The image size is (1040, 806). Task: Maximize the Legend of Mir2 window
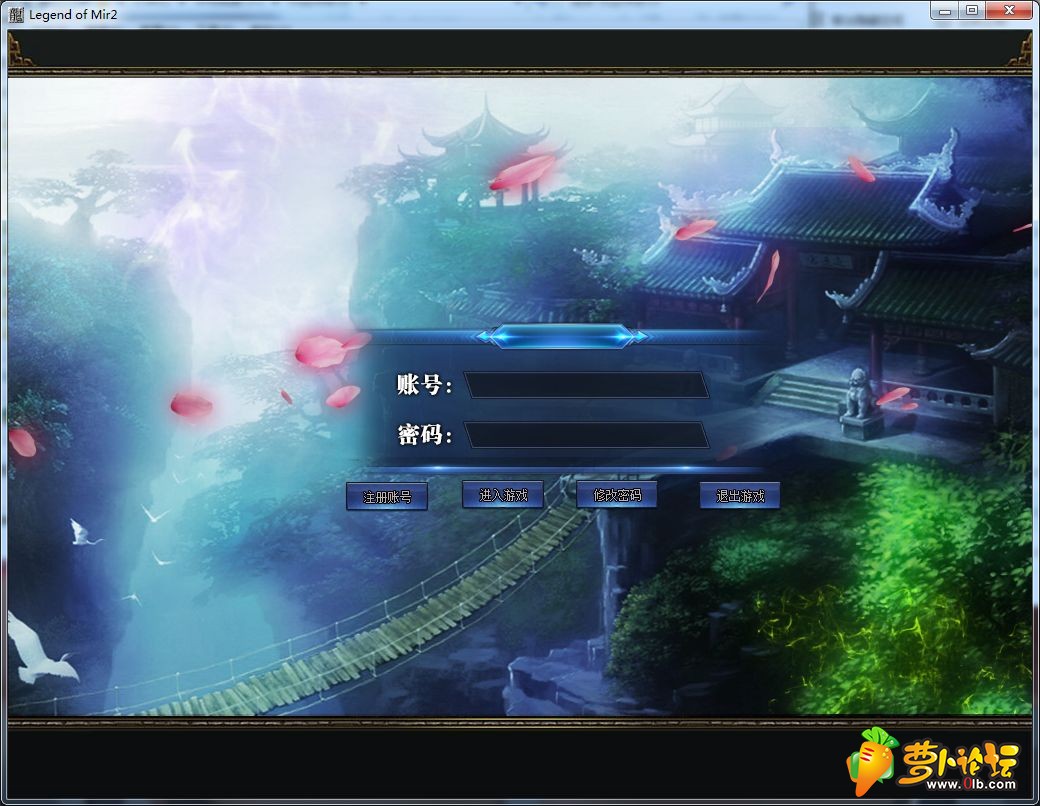click(x=972, y=11)
